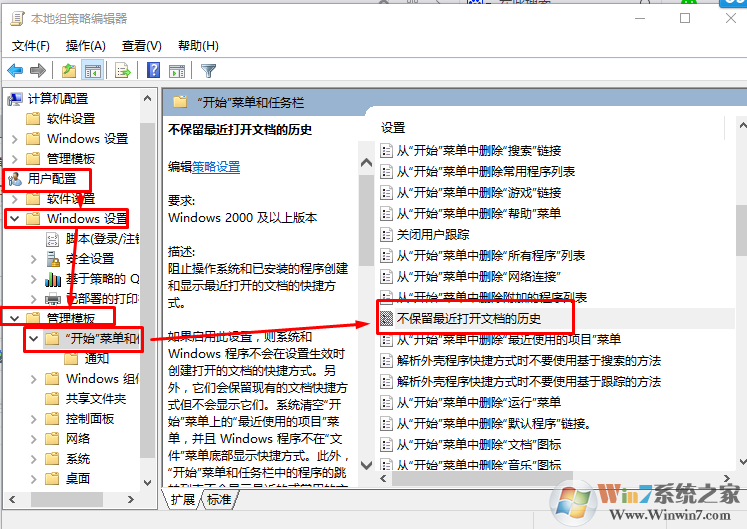Select 解析外壳程序快捷方式时不要使用基于搜索的方法

[529, 361]
